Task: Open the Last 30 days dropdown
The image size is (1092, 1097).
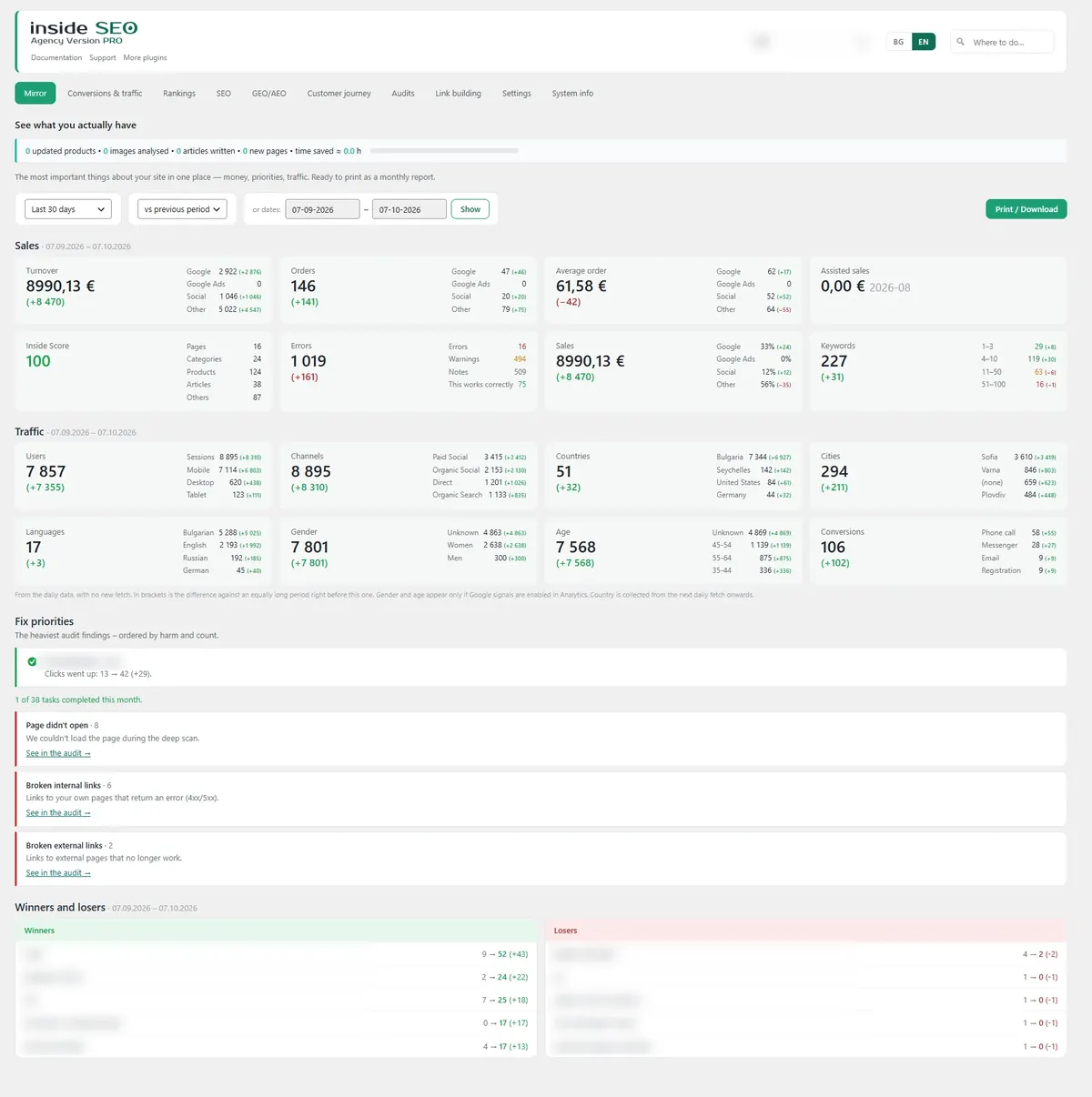Action: 68,209
